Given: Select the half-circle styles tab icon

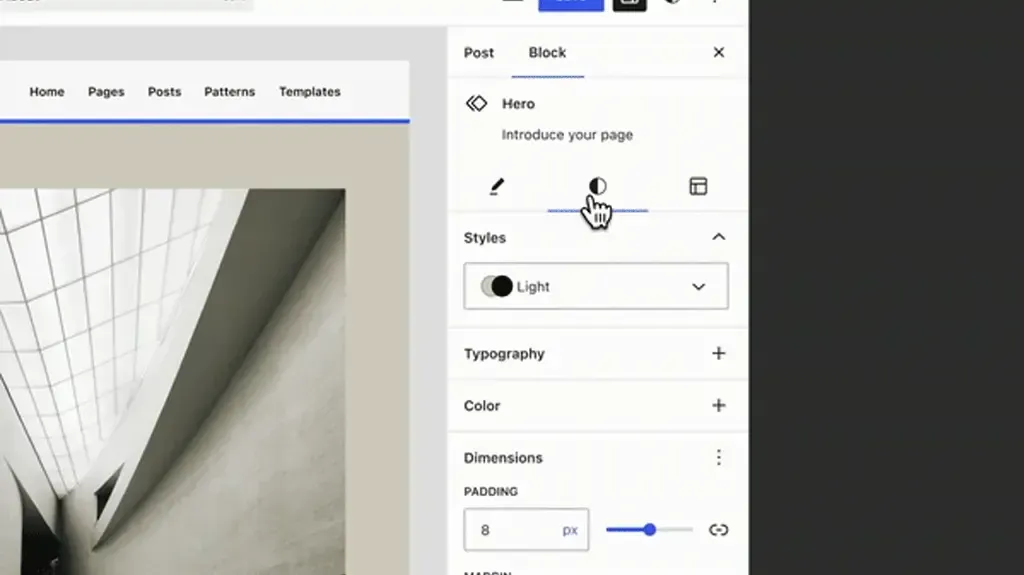Looking at the screenshot, I should pyautogui.click(x=598, y=186).
